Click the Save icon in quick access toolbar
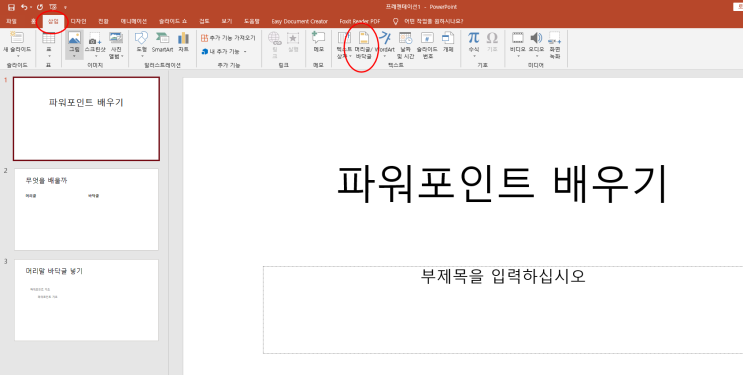Image resolution: width=743 pixels, height=375 pixels. pyautogui.click(x=11, y=7)
